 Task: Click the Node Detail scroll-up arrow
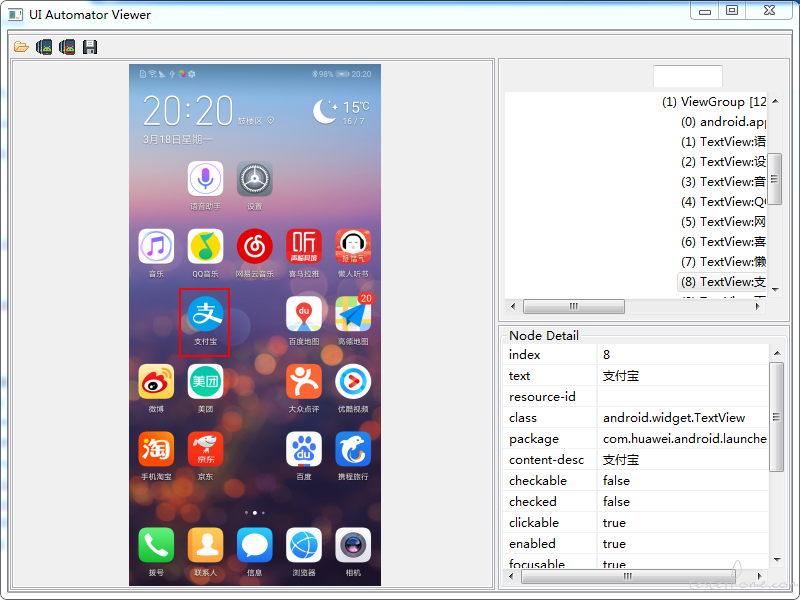[x=777, y=353]
